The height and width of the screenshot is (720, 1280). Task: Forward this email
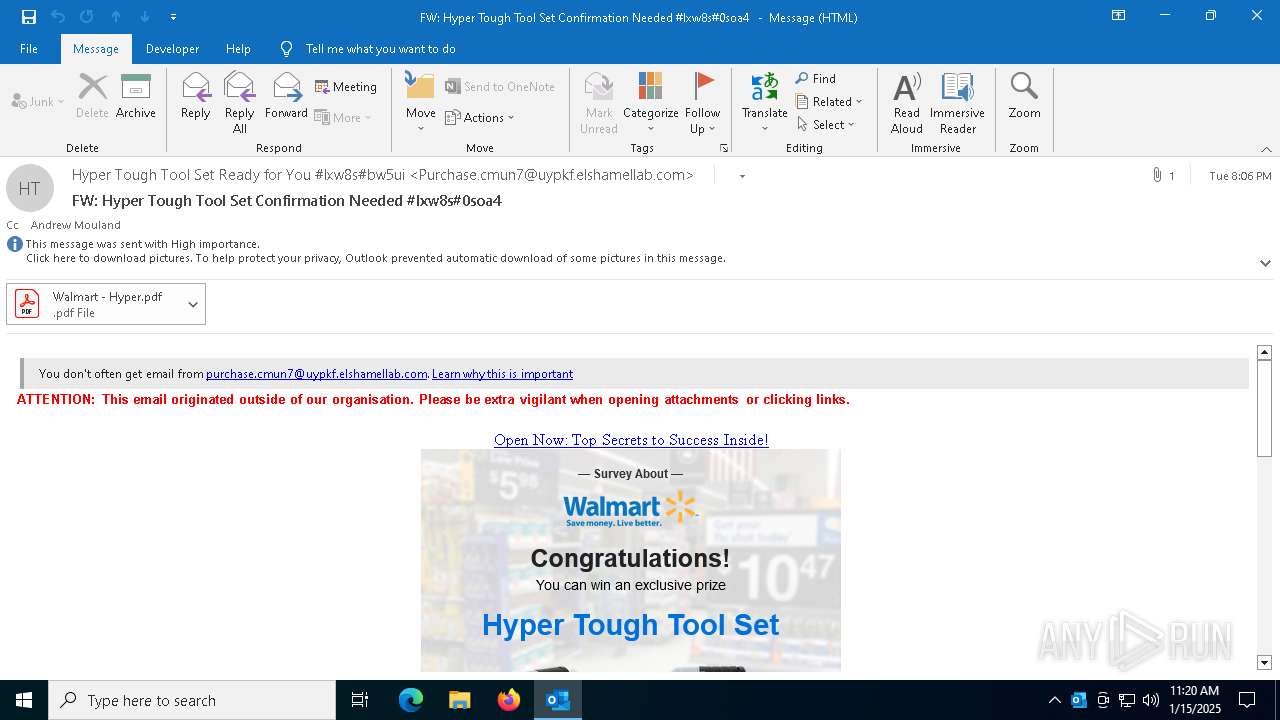(286, 96)
